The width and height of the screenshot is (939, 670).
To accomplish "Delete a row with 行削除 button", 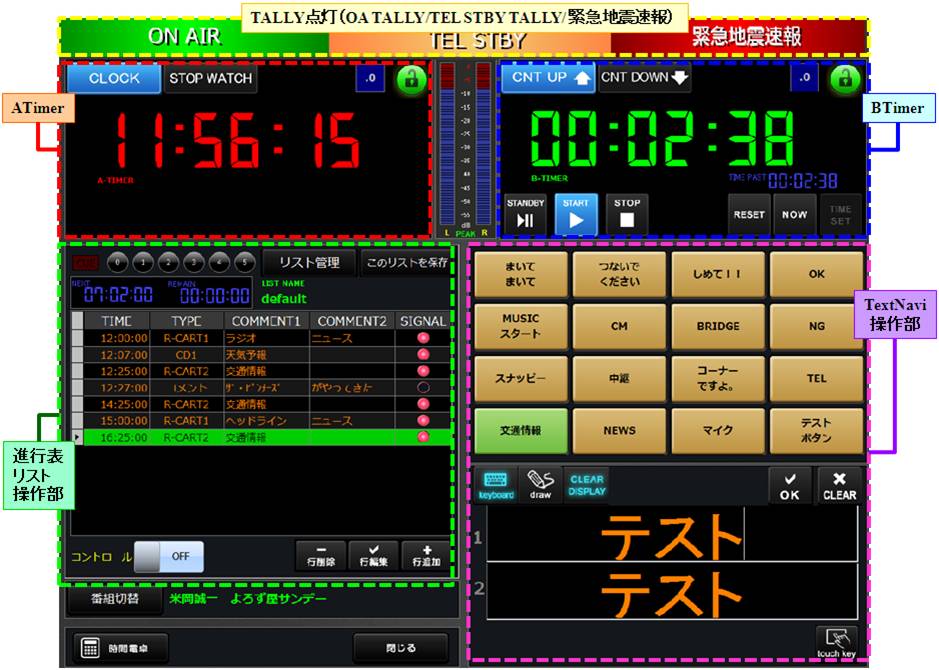I will tap(319, 556).
